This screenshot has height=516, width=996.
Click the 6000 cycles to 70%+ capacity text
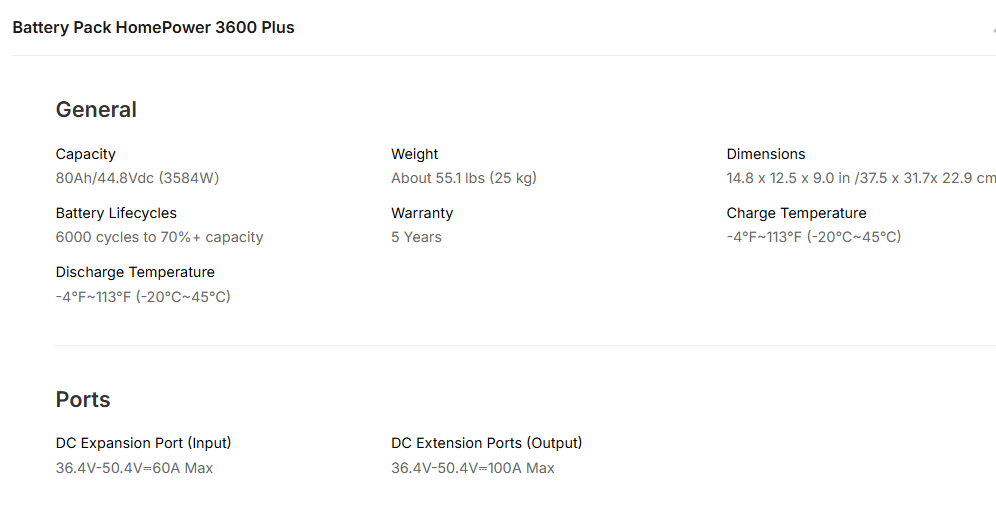[159, 237]
